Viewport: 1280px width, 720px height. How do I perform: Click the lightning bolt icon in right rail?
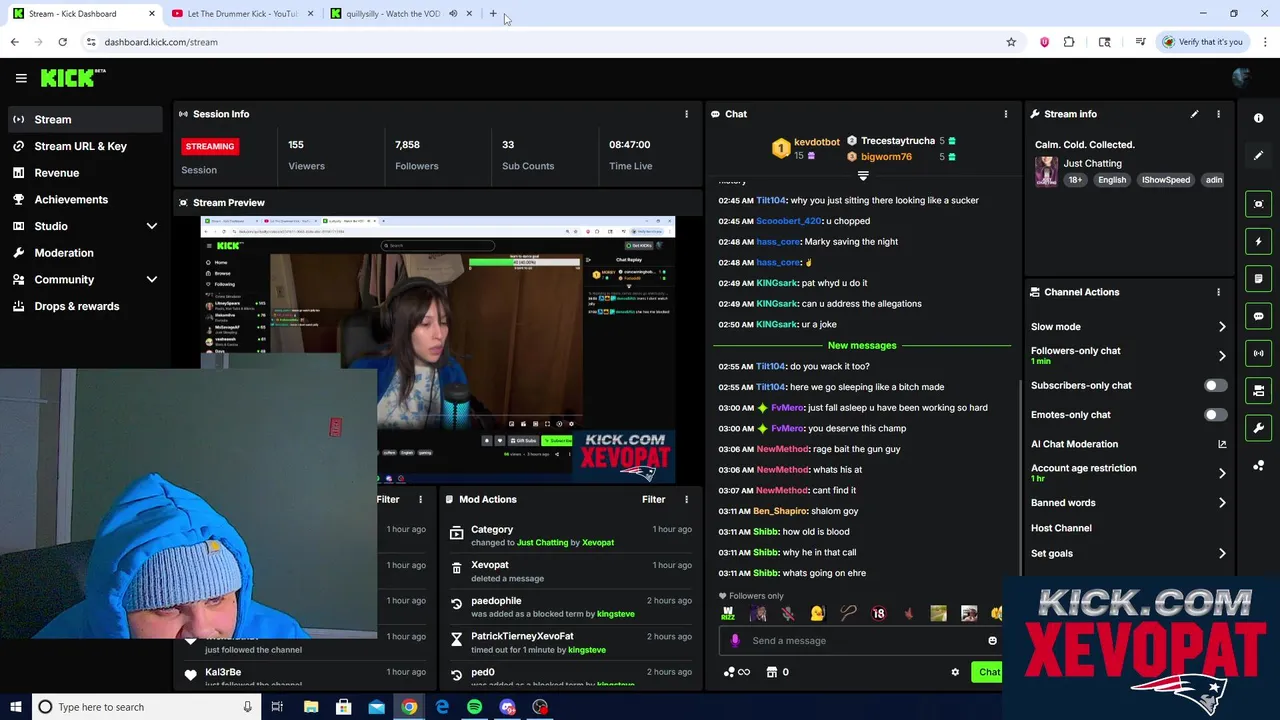coord(1258,241)
